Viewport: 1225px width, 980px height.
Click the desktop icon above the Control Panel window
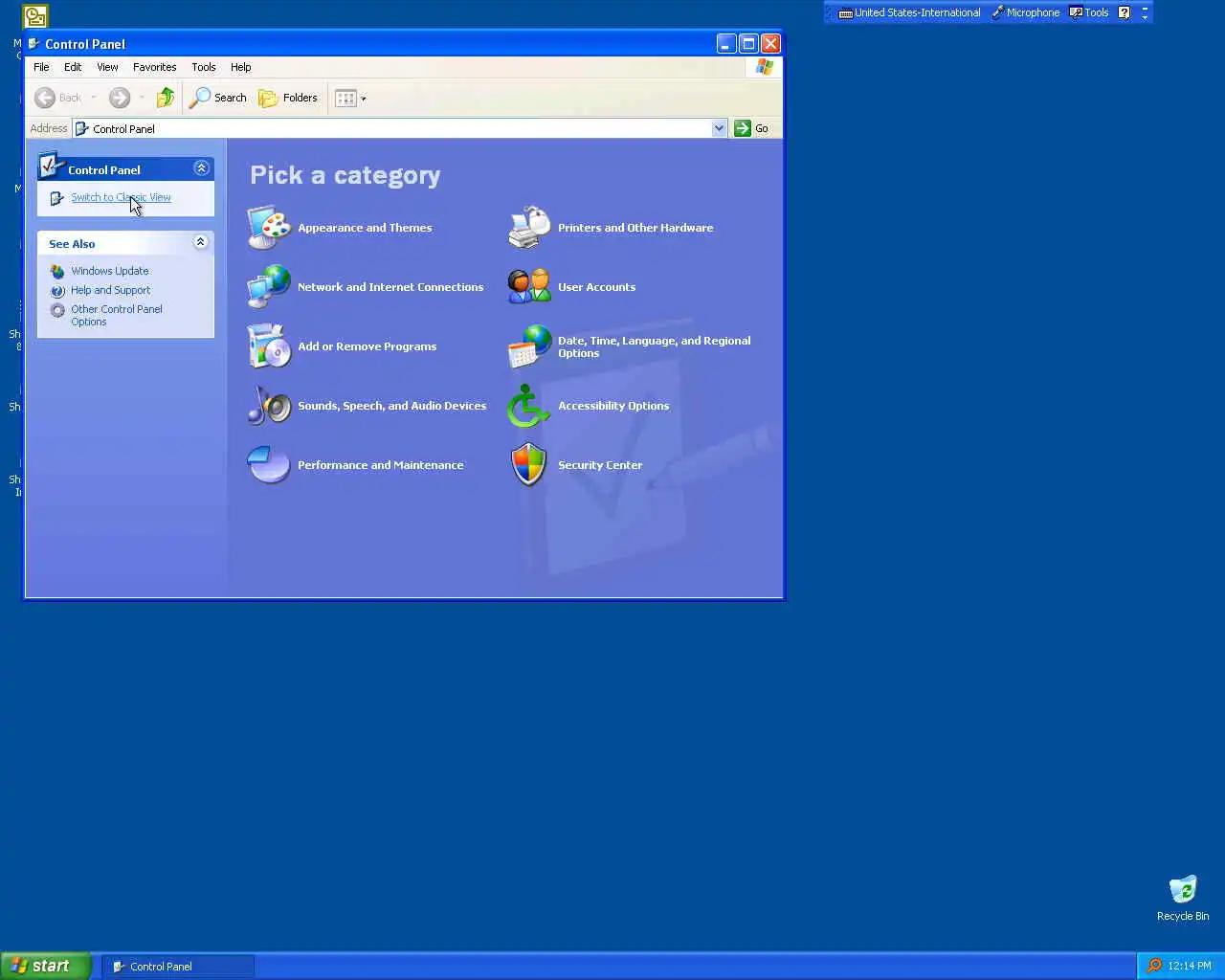pyautogui.click(x=35, y=16)
